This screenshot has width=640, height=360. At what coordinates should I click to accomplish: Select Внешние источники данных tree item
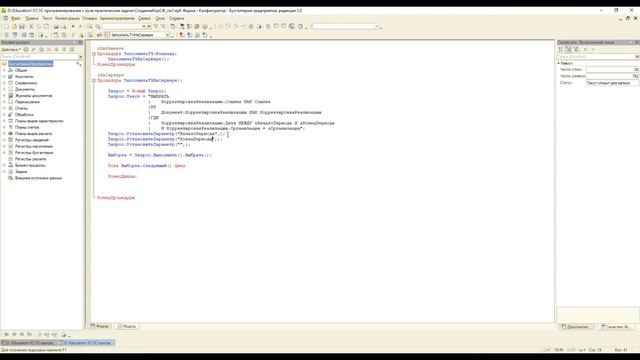[x=38, y=178]
